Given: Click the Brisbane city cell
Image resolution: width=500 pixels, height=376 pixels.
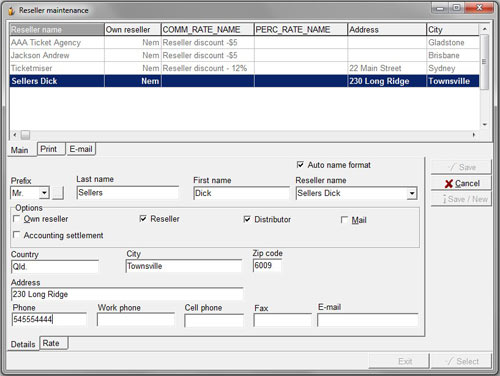Looking at the screenshot, I should click(453, 55).
